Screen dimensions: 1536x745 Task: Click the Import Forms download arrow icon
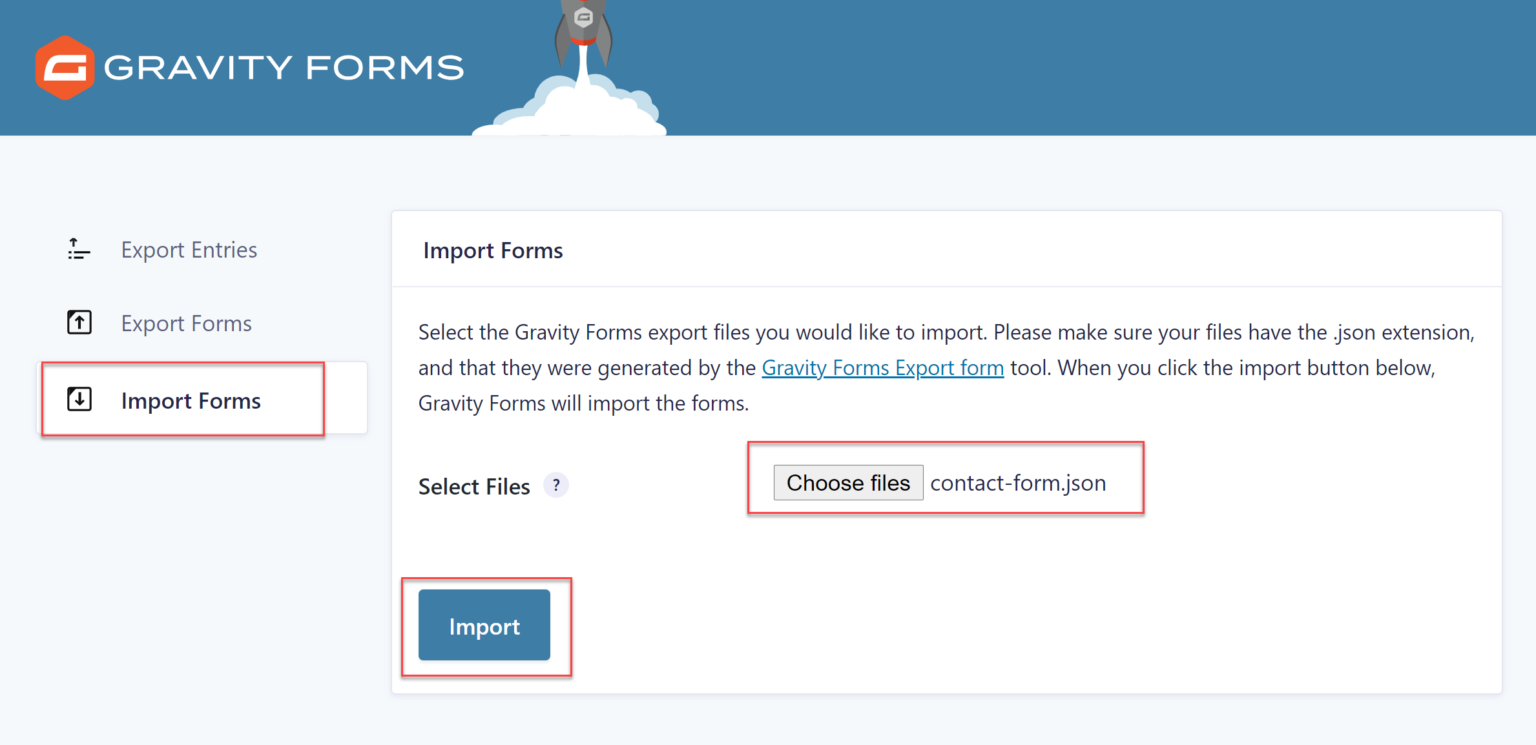click(78, 398)
